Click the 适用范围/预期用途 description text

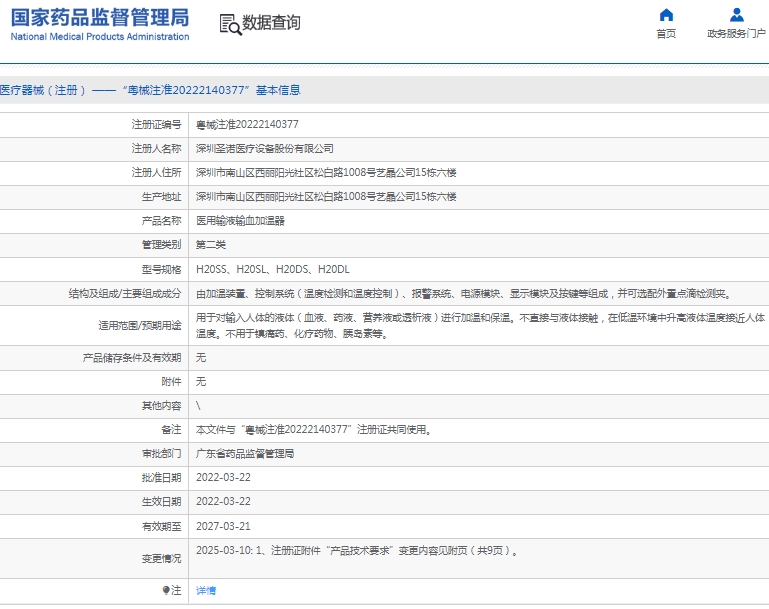click(x=481, y=326)
